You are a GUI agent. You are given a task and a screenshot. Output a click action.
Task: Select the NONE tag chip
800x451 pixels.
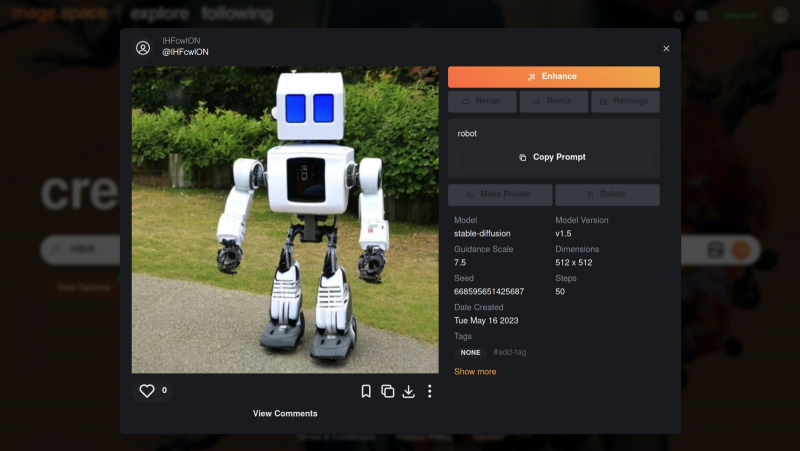[470, 353]
